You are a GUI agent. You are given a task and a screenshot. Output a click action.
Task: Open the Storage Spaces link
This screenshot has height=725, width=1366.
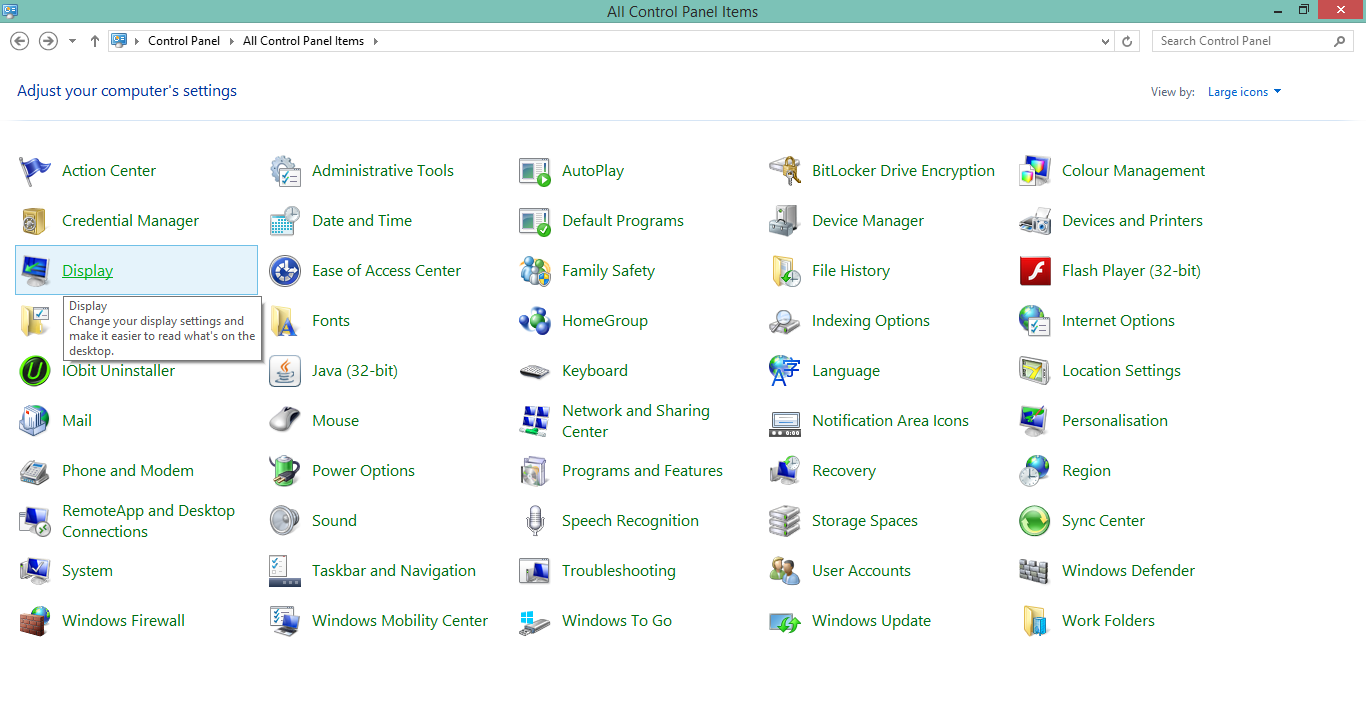coord(865,521)
